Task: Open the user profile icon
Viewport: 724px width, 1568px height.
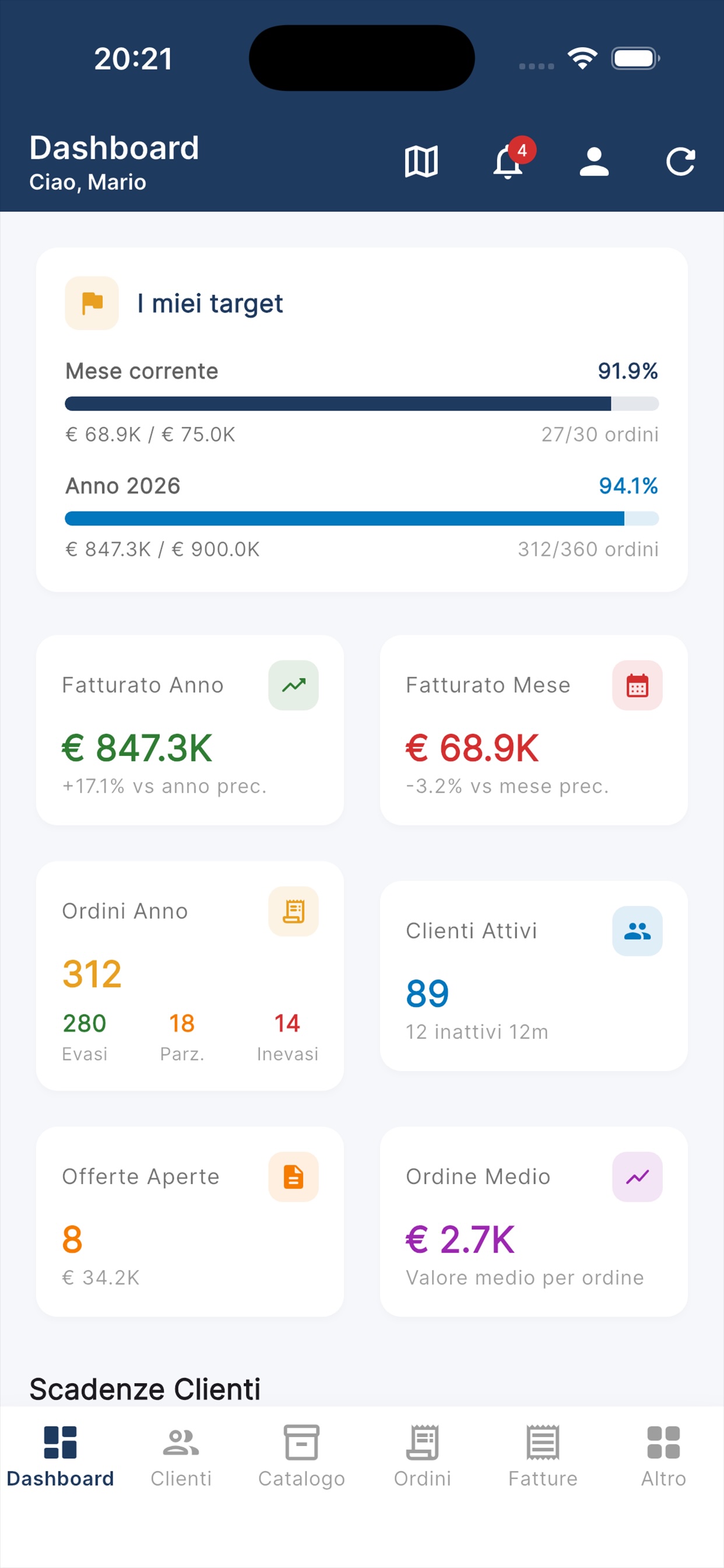Action: click(x=594, y=162)
